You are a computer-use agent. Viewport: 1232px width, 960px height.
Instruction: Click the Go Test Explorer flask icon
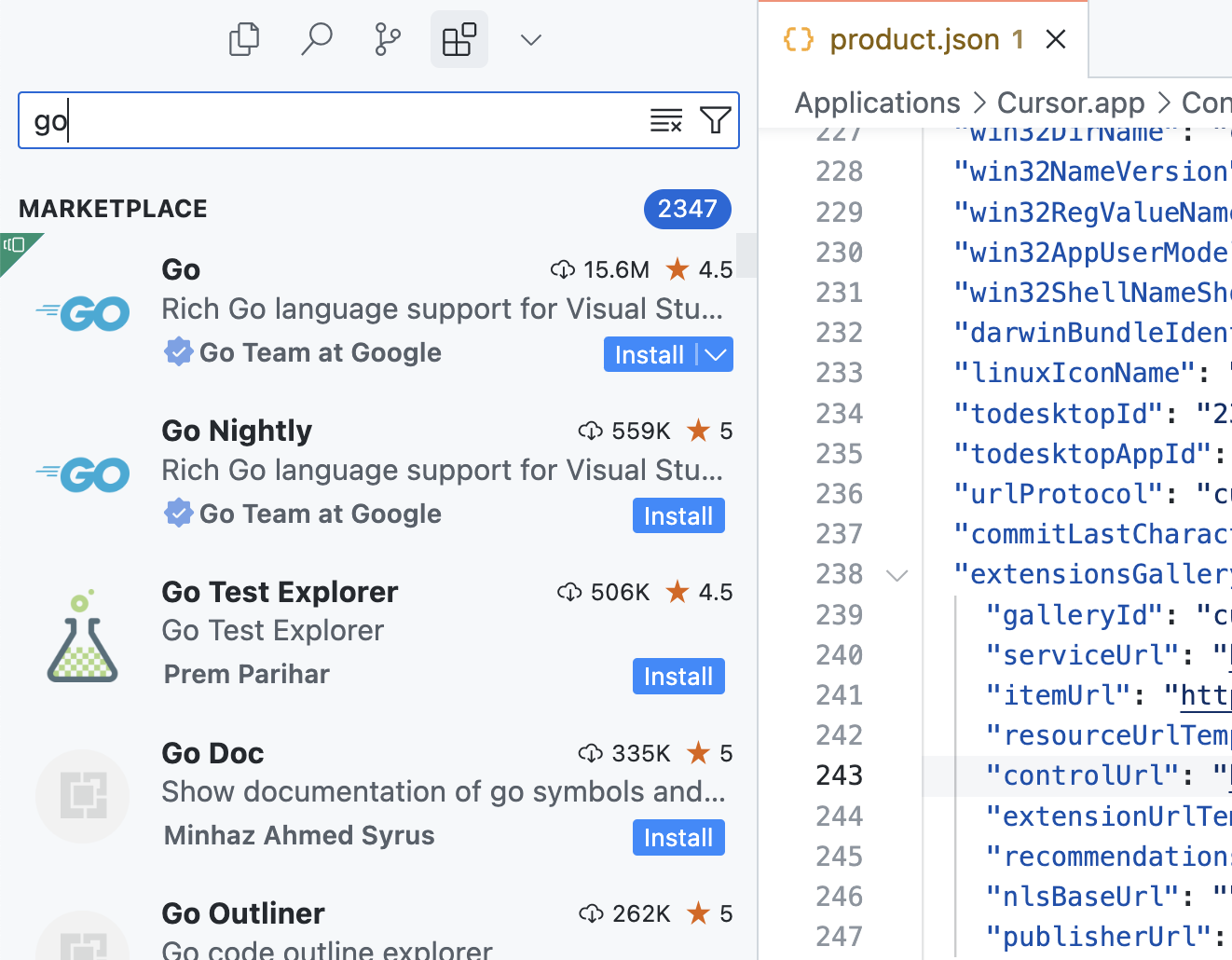click(x=83, y=636)
